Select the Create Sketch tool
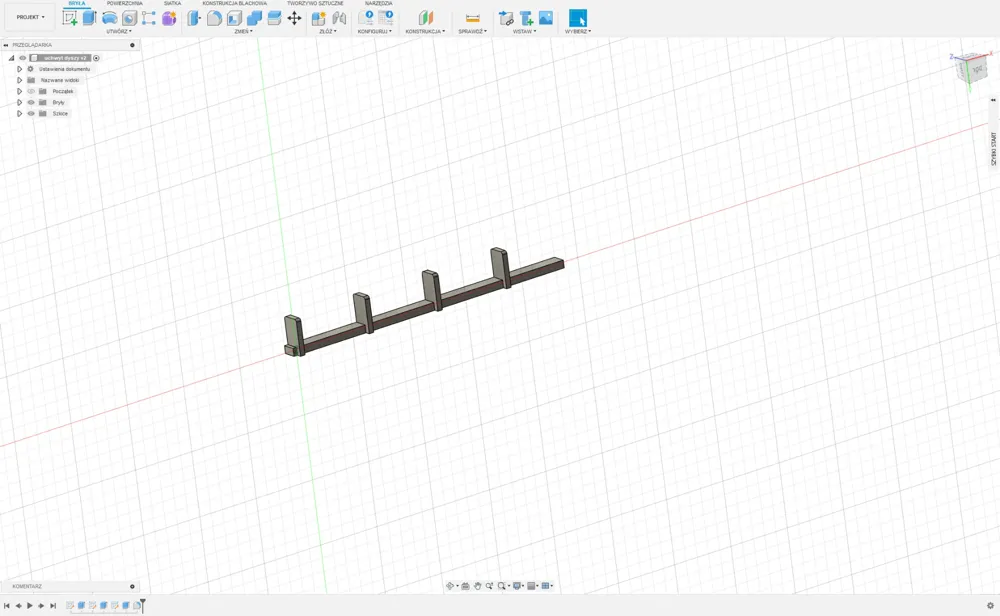Image resolution: width=1000 pixels, height=616 pixels. 70,18
